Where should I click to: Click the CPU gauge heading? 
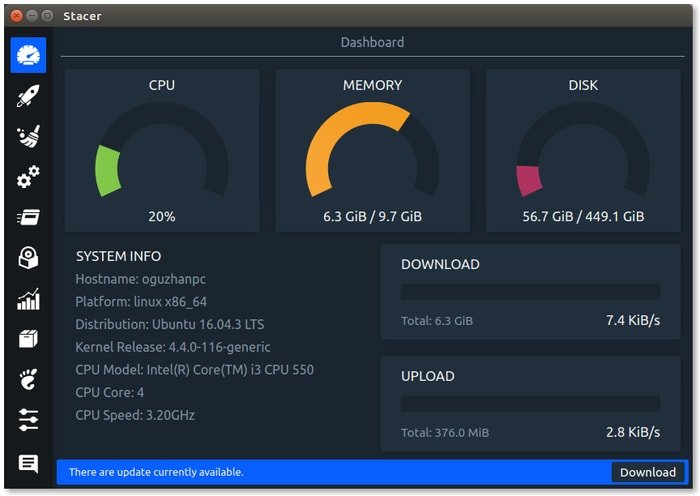click(162, 85)
